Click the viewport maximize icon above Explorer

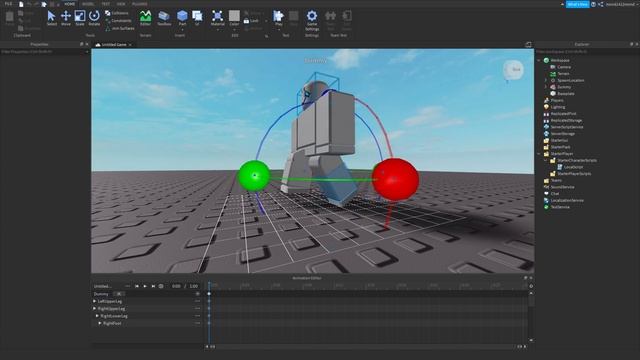coord(528,44)
